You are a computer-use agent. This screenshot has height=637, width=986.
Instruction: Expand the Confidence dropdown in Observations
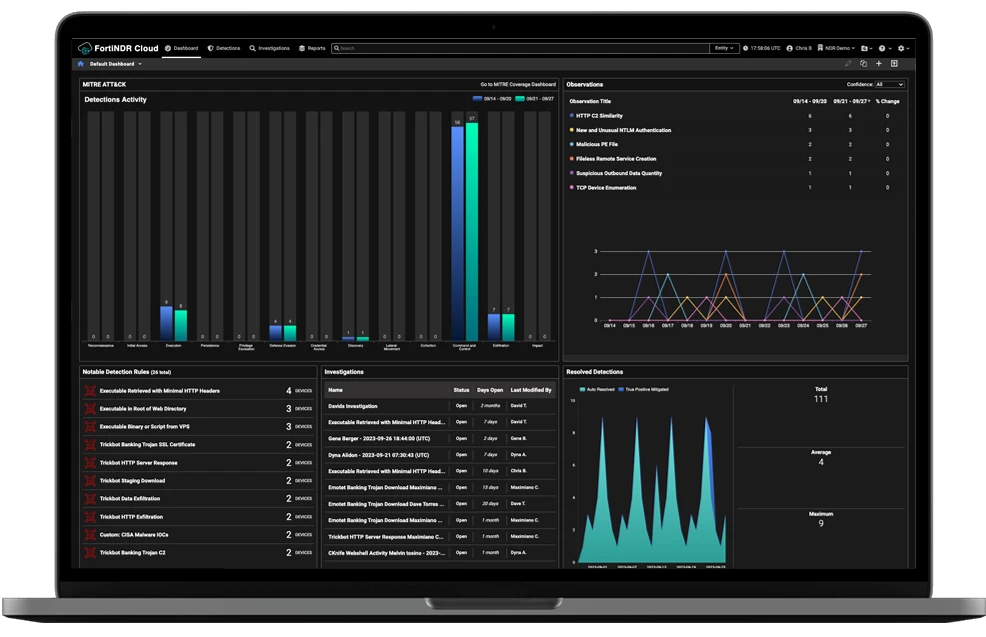(x=889, y=85)
